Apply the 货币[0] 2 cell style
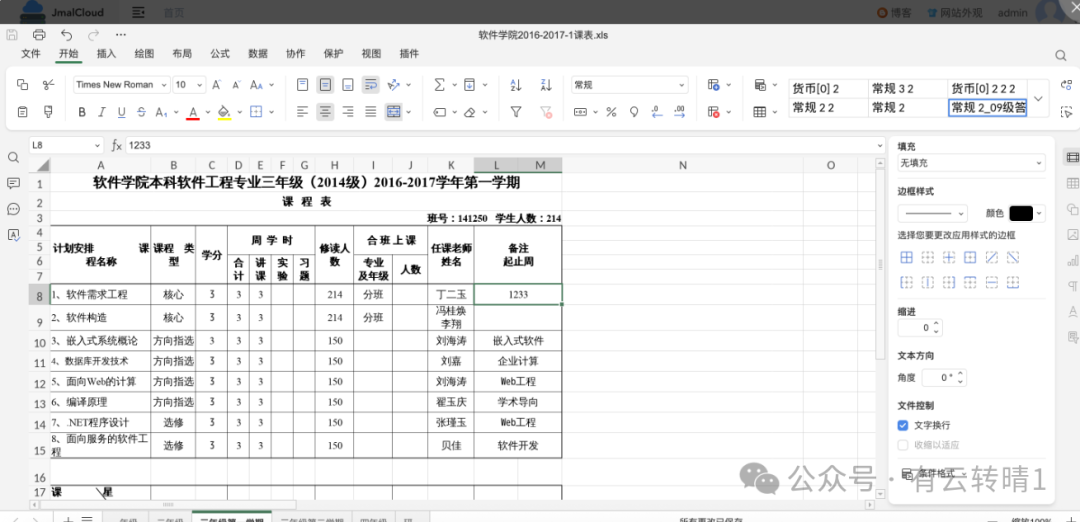 827,89
